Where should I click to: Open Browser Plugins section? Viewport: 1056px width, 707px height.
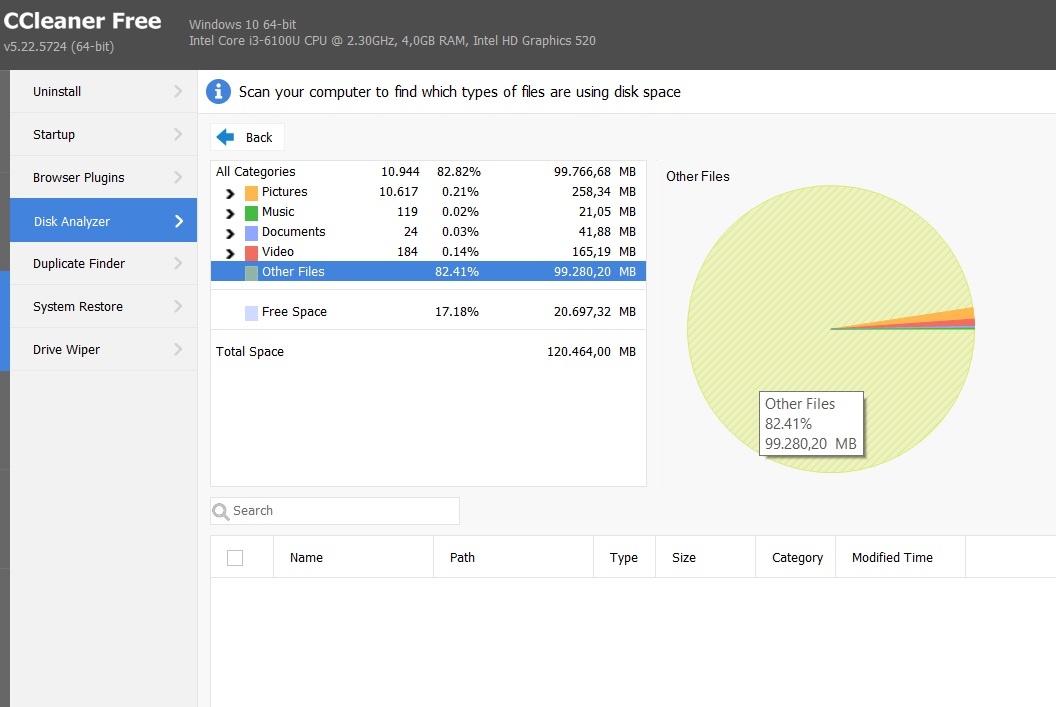pos(104,177)
